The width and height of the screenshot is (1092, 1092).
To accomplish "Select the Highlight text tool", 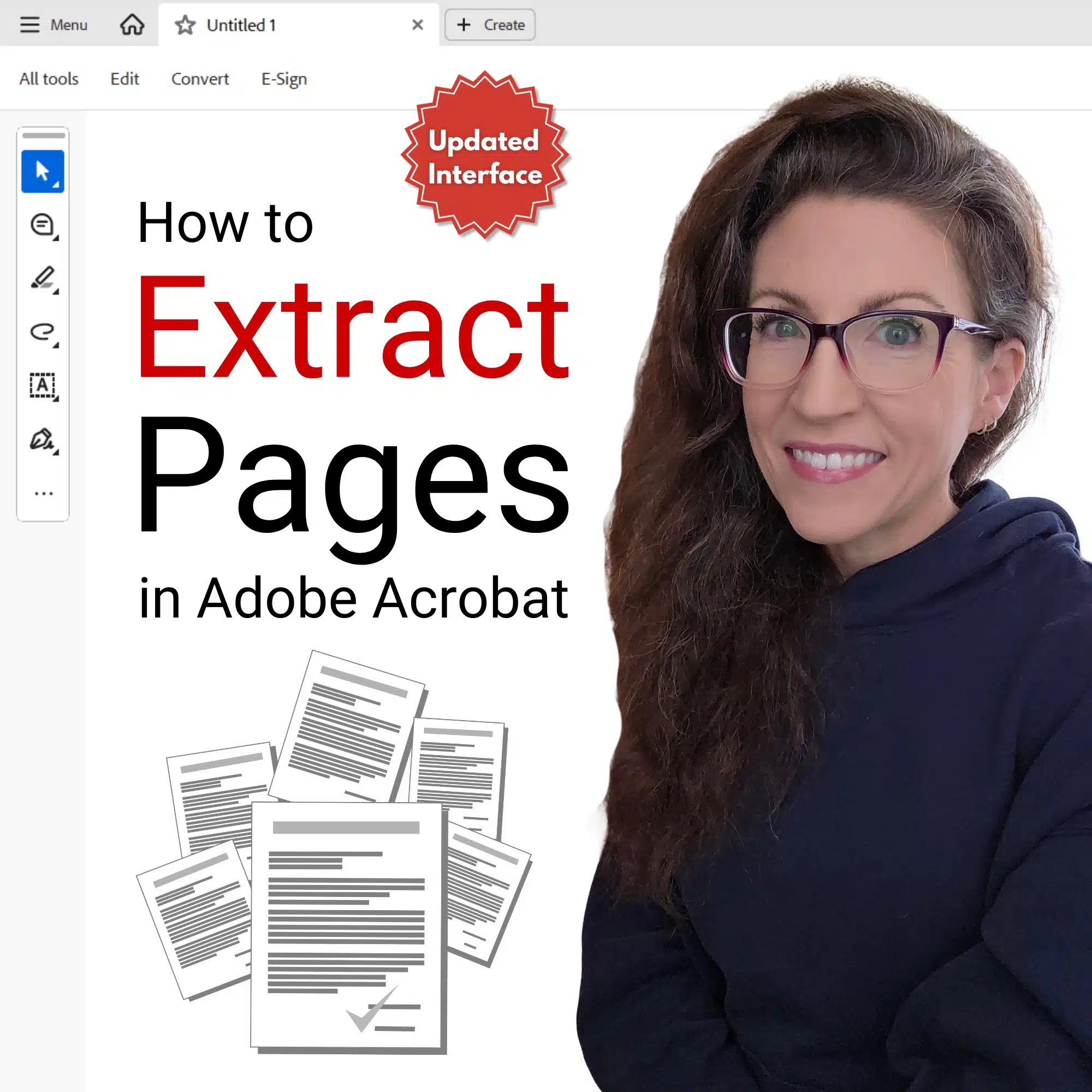I will pos(44,279).
